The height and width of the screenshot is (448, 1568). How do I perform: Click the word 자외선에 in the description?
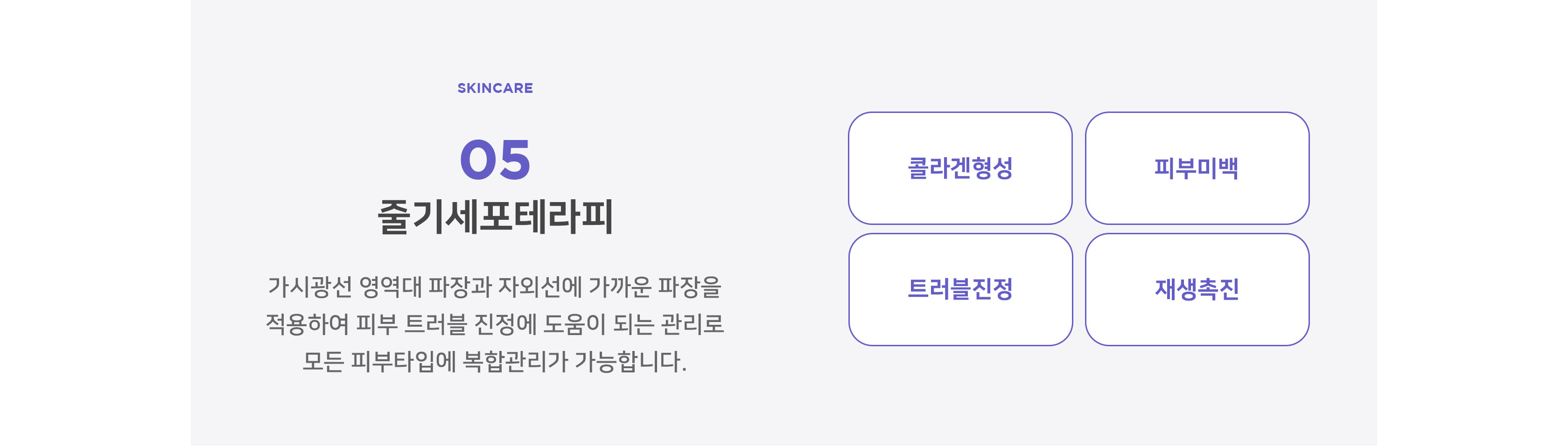pyautogui.click(x=540, y=287)
